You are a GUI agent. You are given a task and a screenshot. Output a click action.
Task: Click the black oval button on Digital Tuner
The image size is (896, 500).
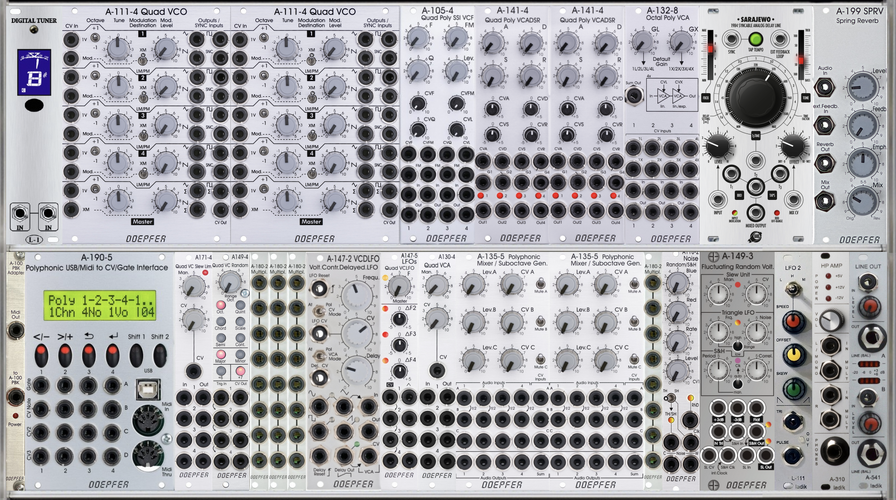coord(34,105)
